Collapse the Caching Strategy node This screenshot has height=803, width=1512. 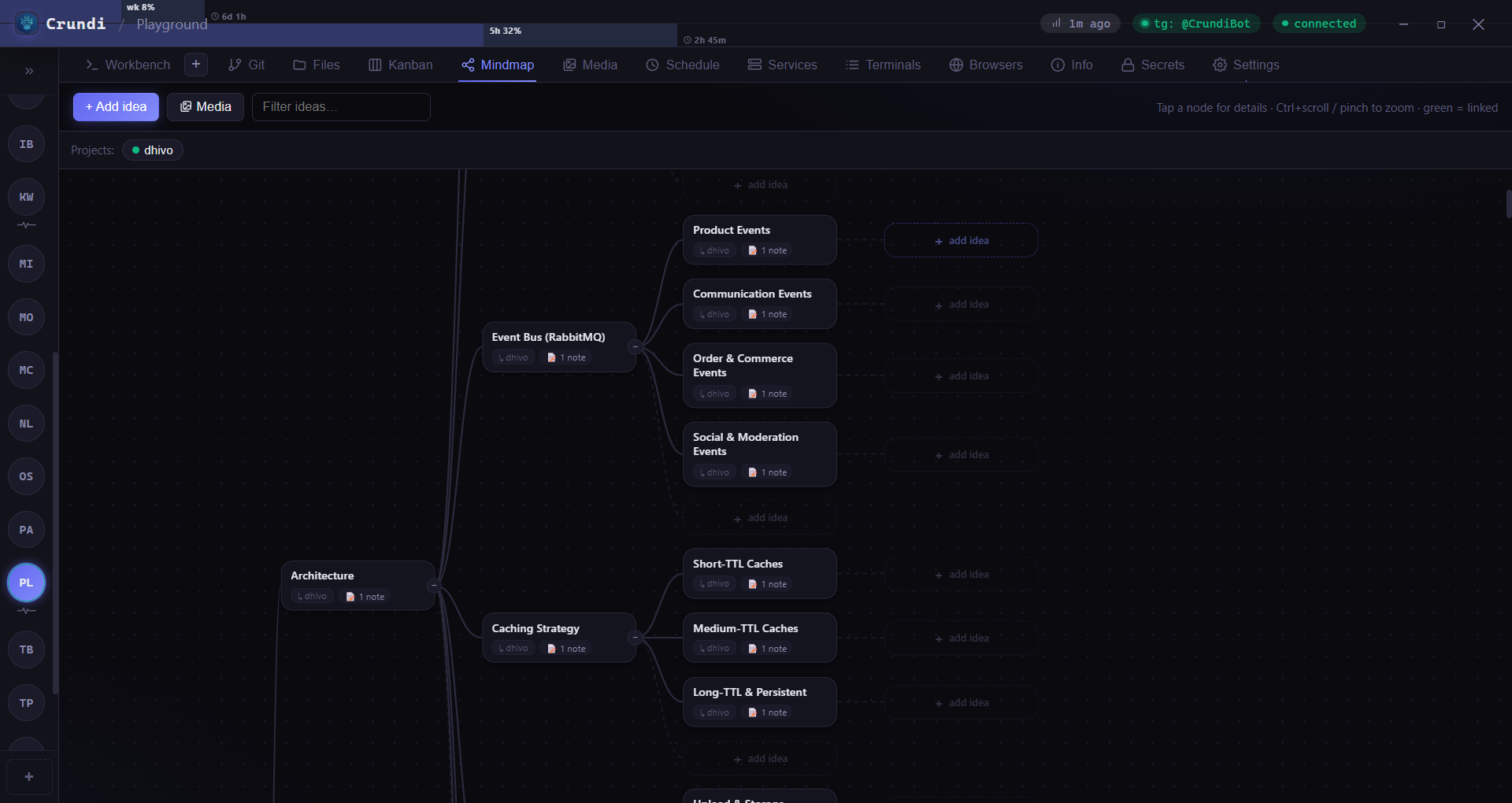635,637
